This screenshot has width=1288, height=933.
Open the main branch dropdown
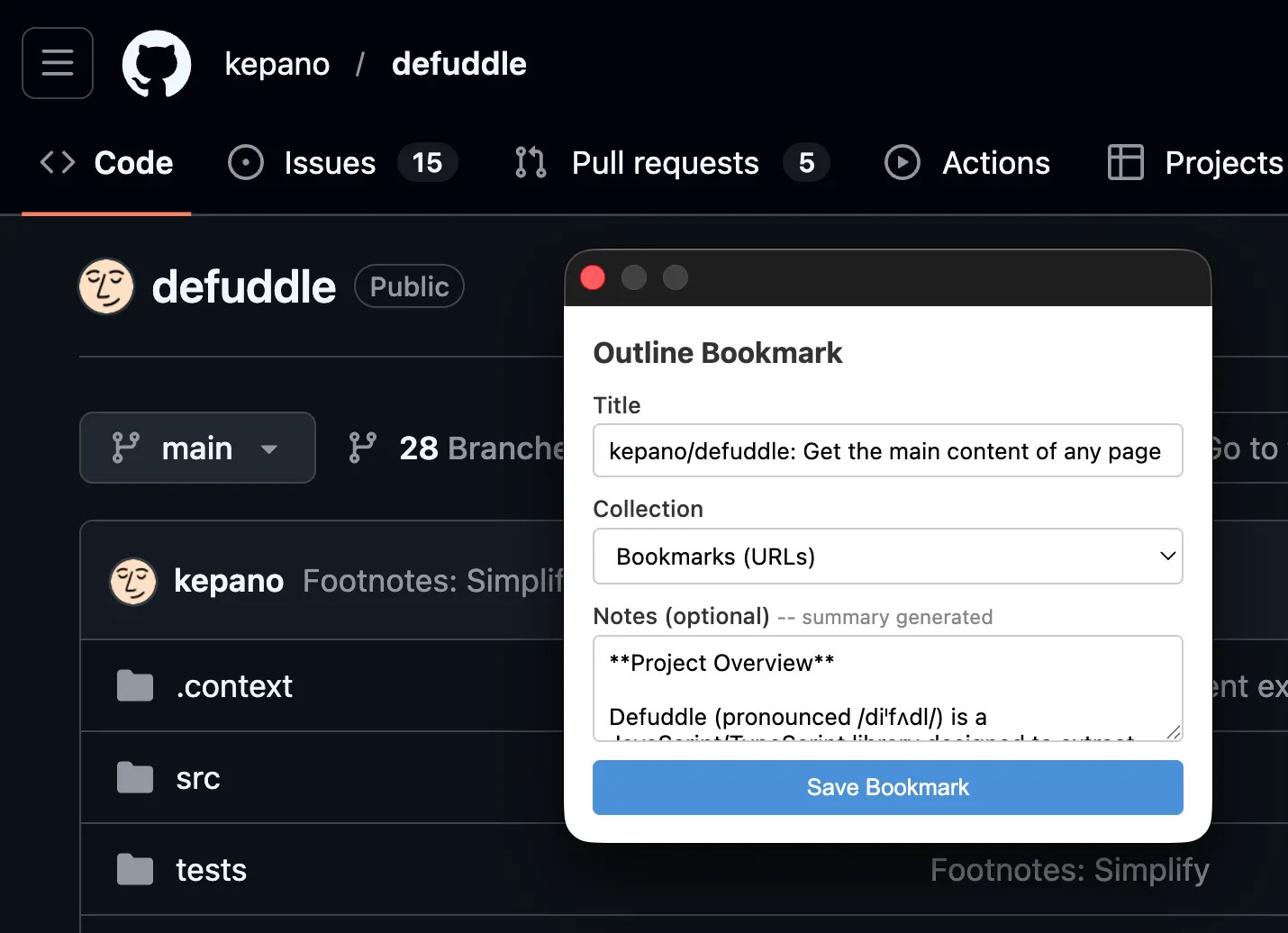click(x=196, y=448)
